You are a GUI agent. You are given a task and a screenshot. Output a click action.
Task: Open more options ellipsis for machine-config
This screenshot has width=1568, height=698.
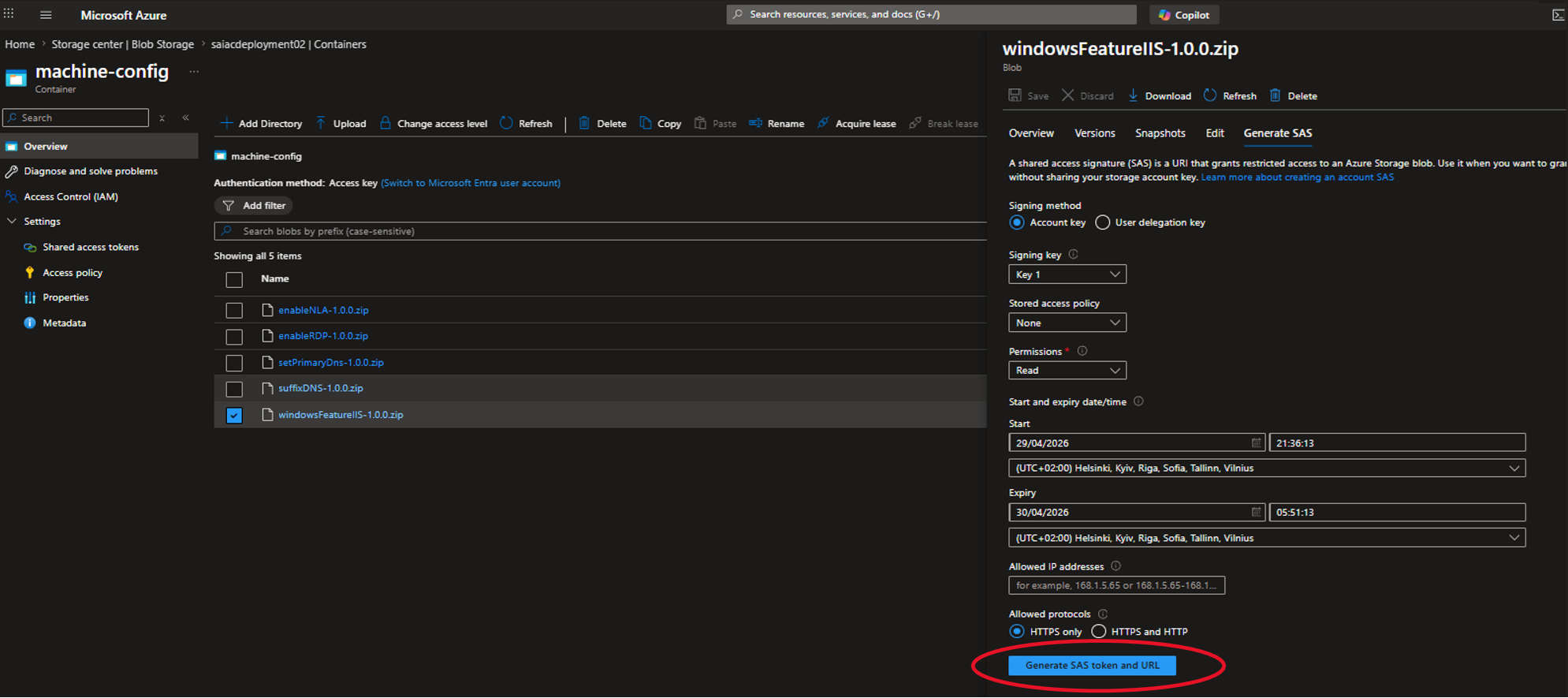(x=194, y=72)
